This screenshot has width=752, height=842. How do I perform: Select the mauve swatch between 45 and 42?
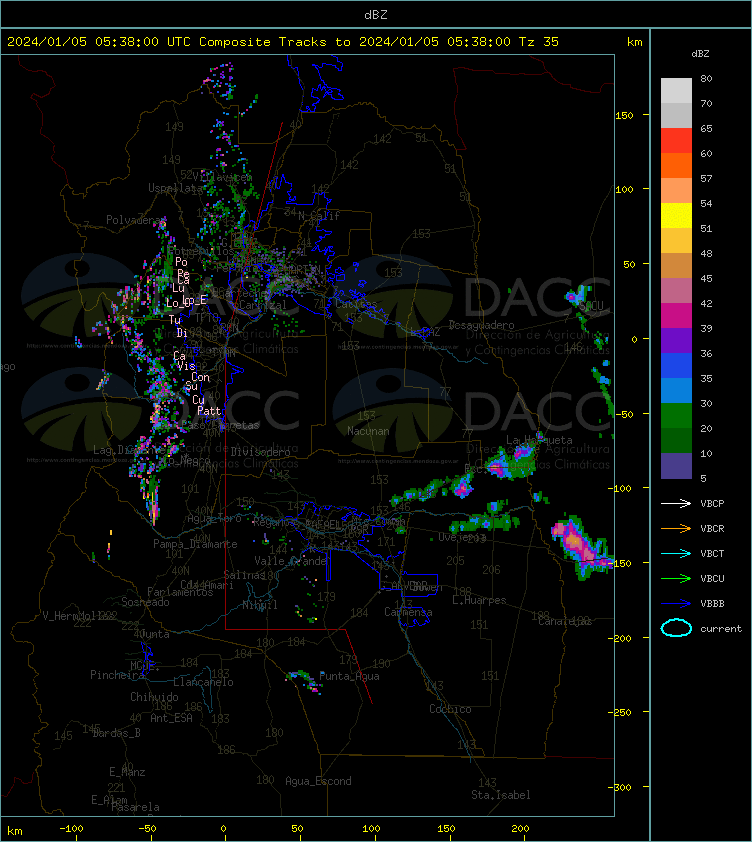tap(676, 291)
